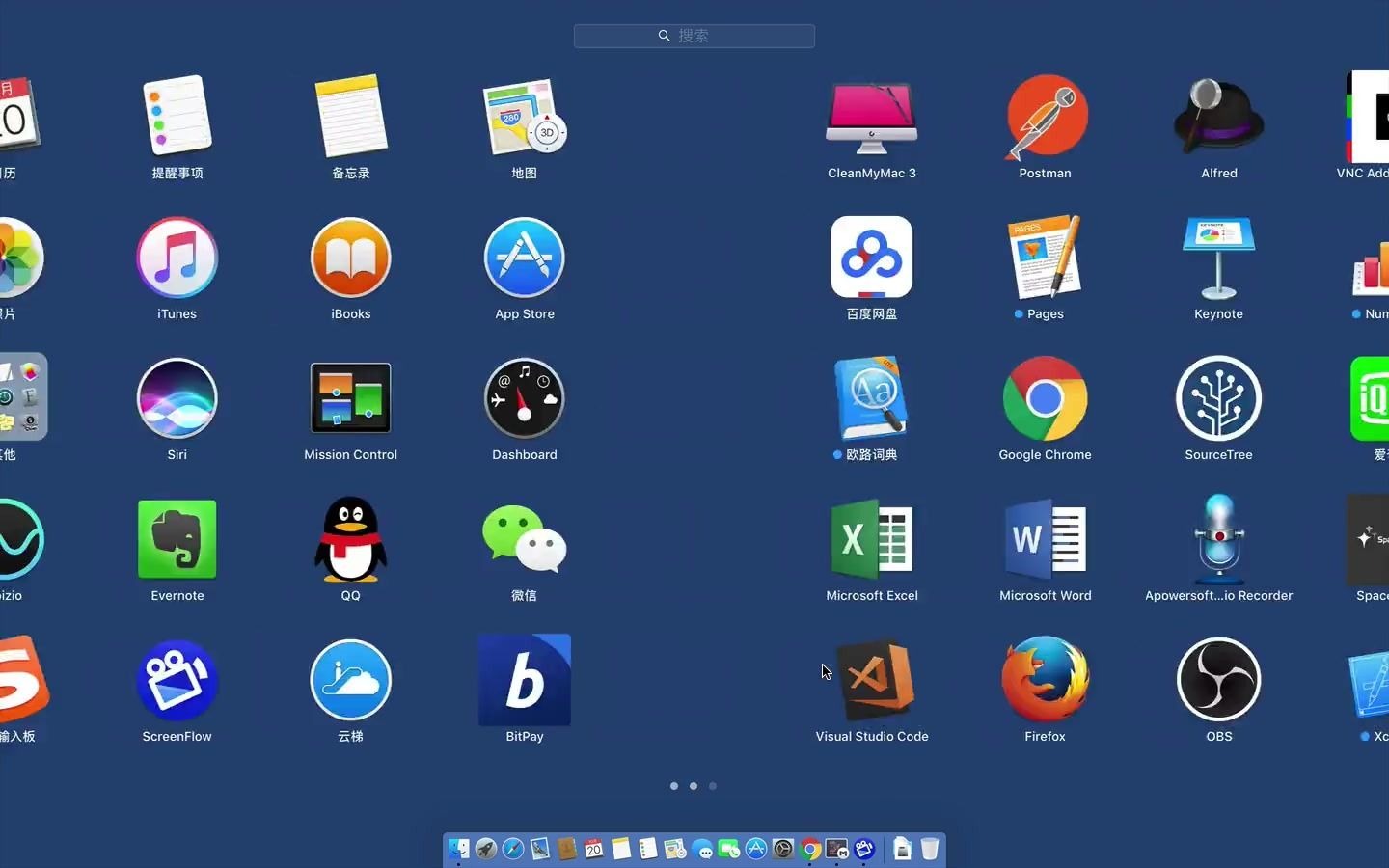The image size is (1389, 868).
Task: Open Dashboard
Action: (525, 398)
